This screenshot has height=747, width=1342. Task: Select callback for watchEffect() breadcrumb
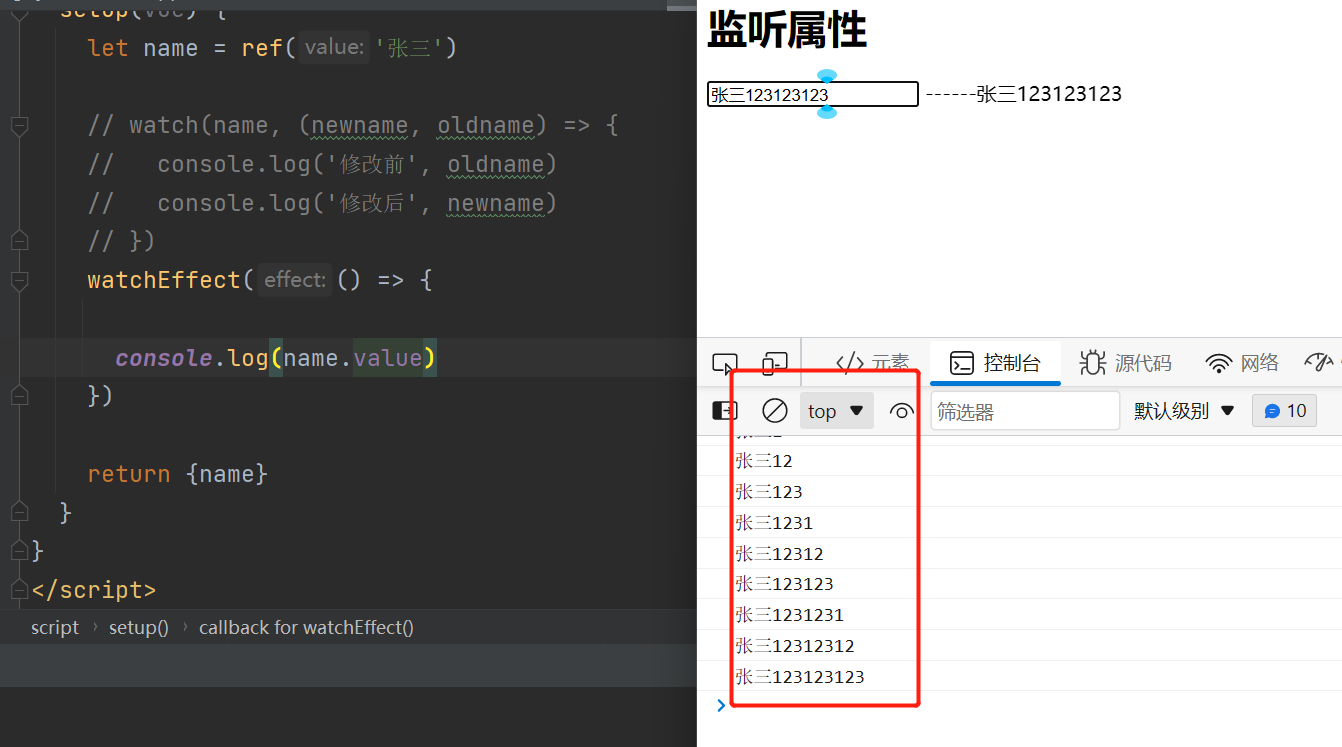306,628
